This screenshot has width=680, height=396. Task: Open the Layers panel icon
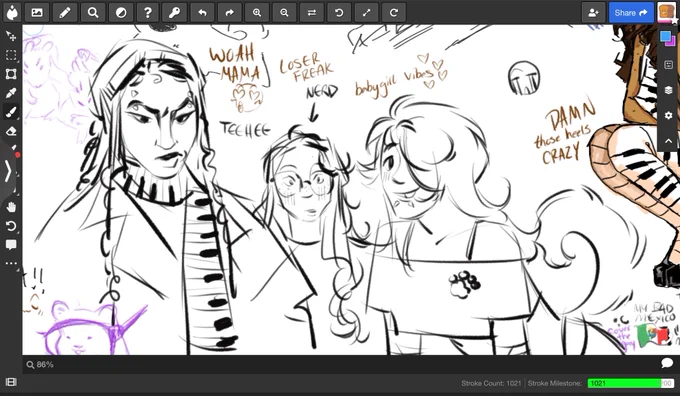tap(668, 90)
